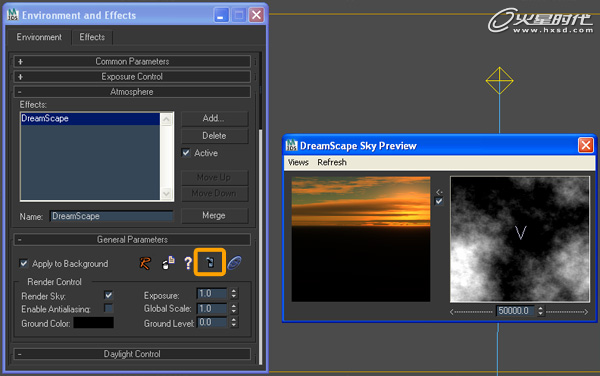The width and height of the screenshot is (600, 376).
Task: Collapse the Daylight Control rollout
Action: click(132, 354)
